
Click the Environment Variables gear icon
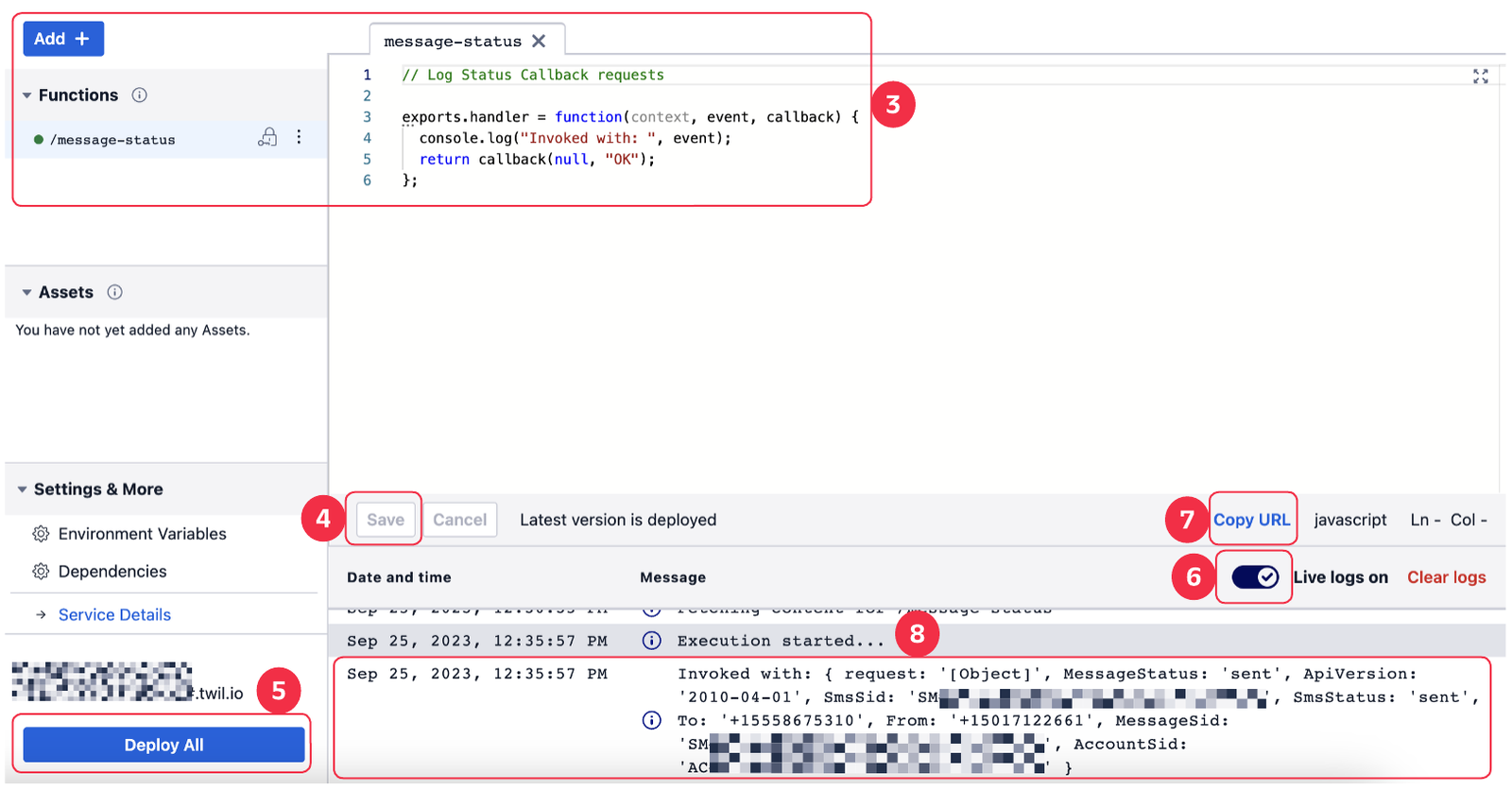pyautogui.click(x=41, y=534)
